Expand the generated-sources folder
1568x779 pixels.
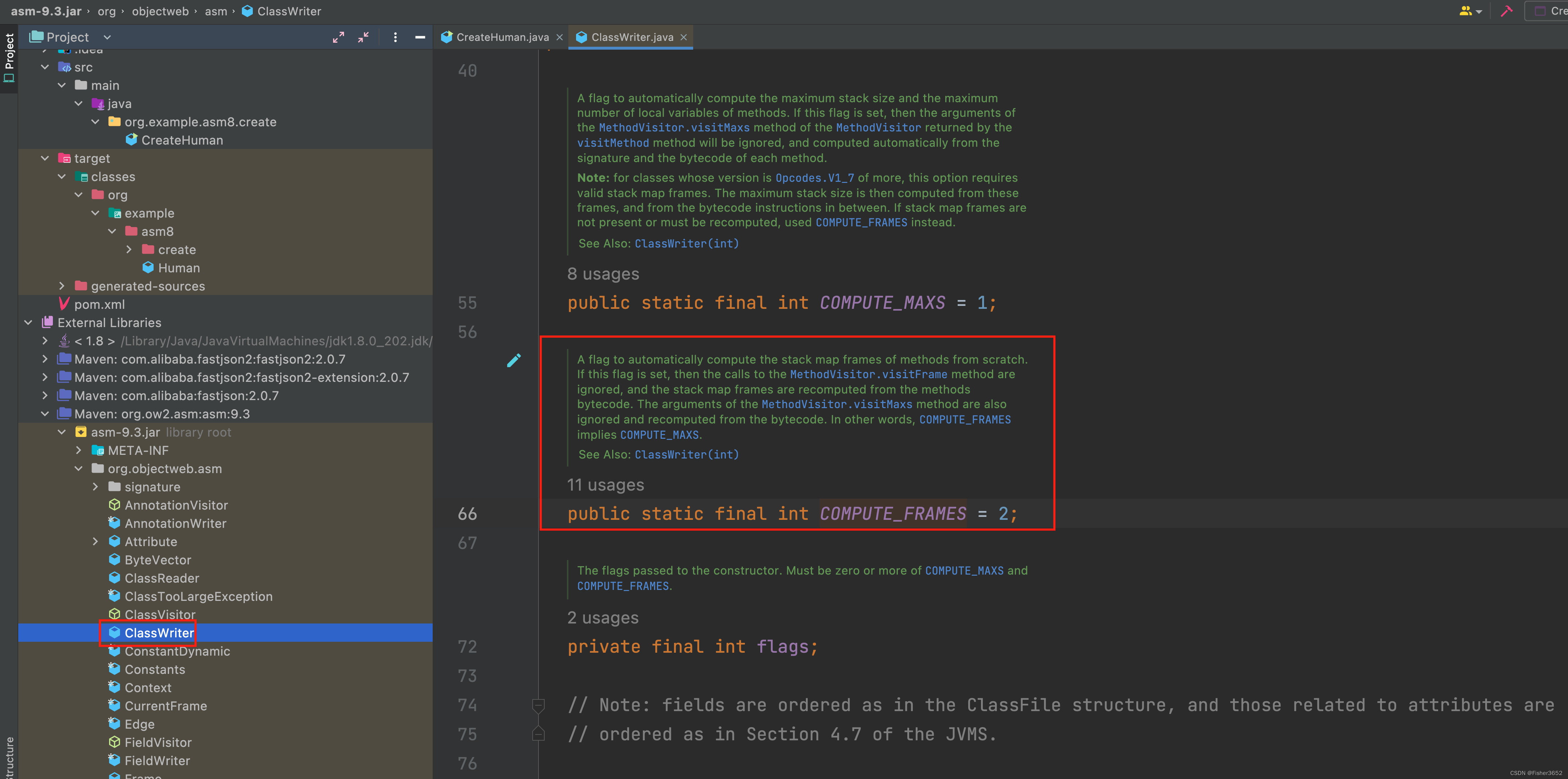coord(62,286)
